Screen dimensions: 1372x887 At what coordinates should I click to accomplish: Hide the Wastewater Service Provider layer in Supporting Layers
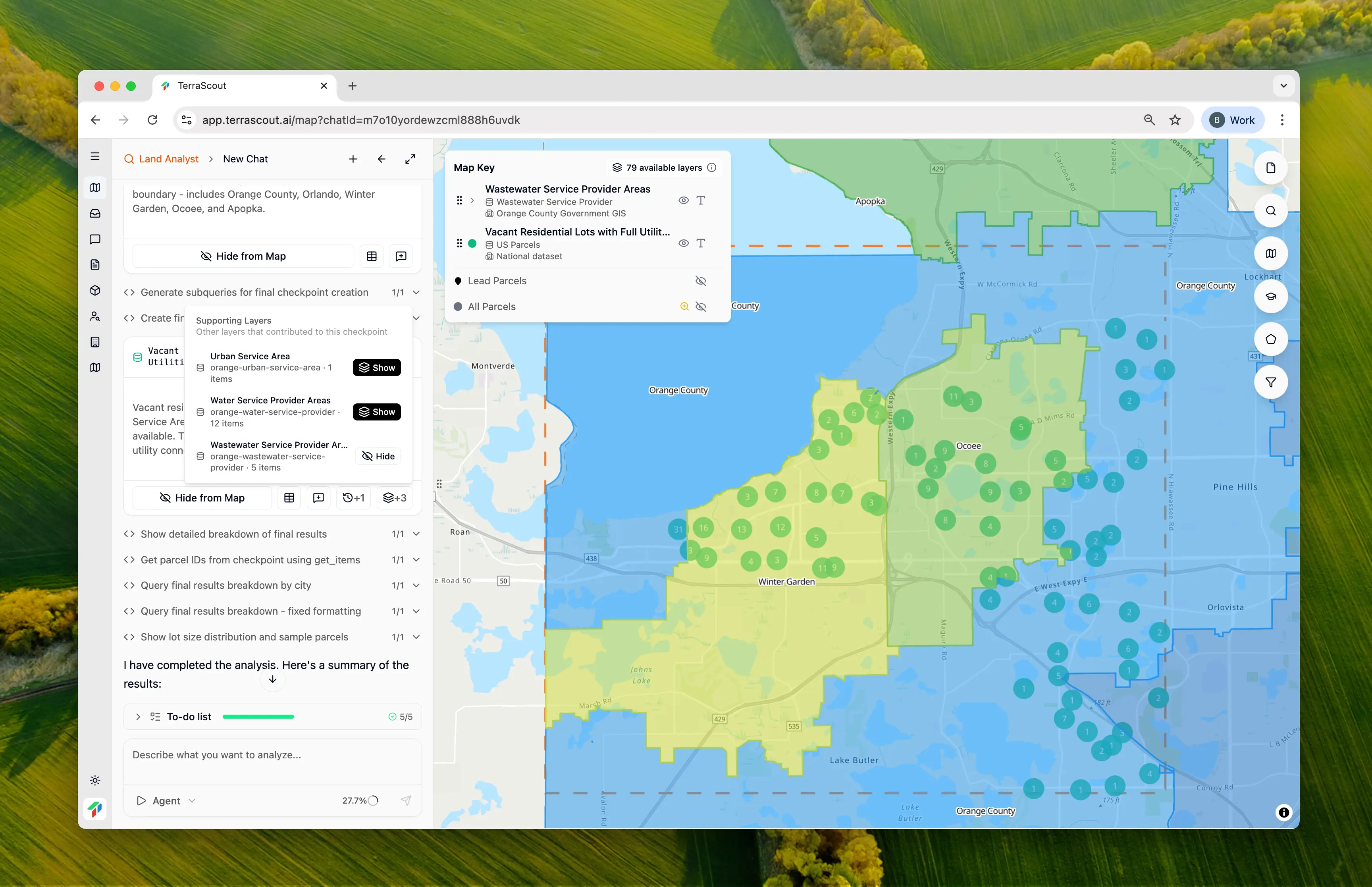(x=378, y=456)
